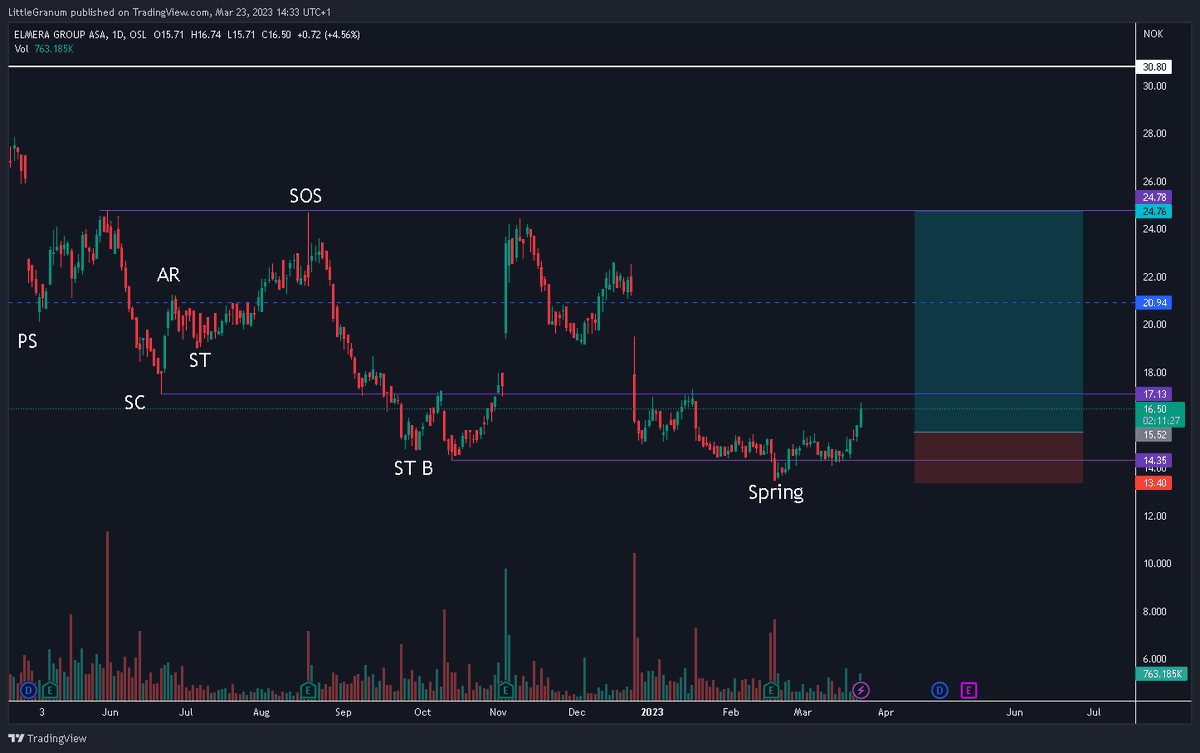Click the NOK currency label
1200x753 pixels.
1152,34
